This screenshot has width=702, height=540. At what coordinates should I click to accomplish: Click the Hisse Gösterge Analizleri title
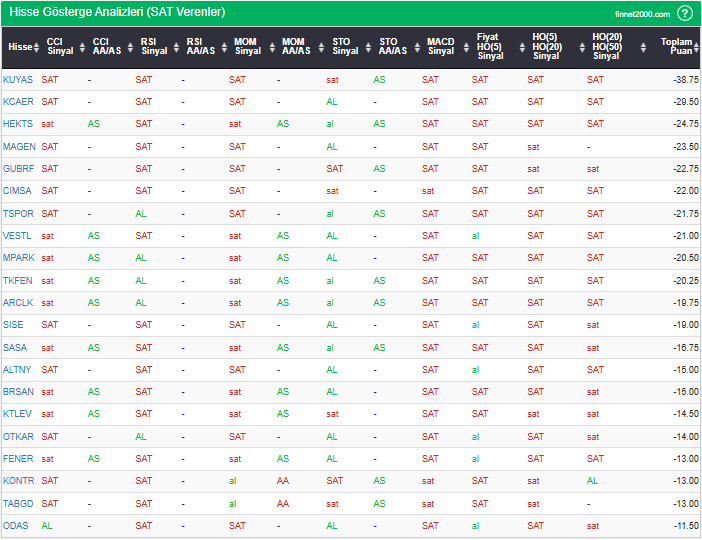pos(117,13)
